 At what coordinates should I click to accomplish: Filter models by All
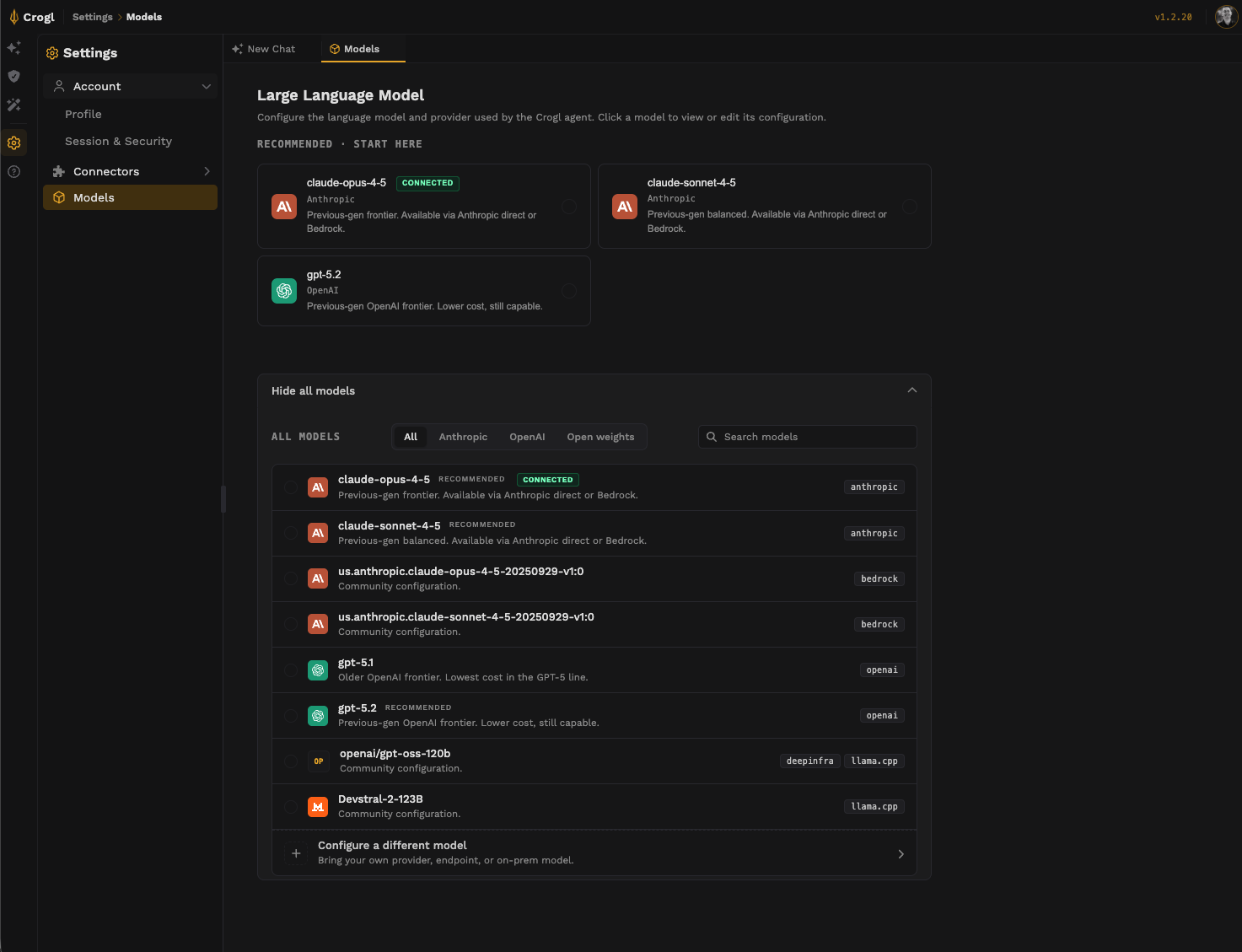(x=411, y=437)
